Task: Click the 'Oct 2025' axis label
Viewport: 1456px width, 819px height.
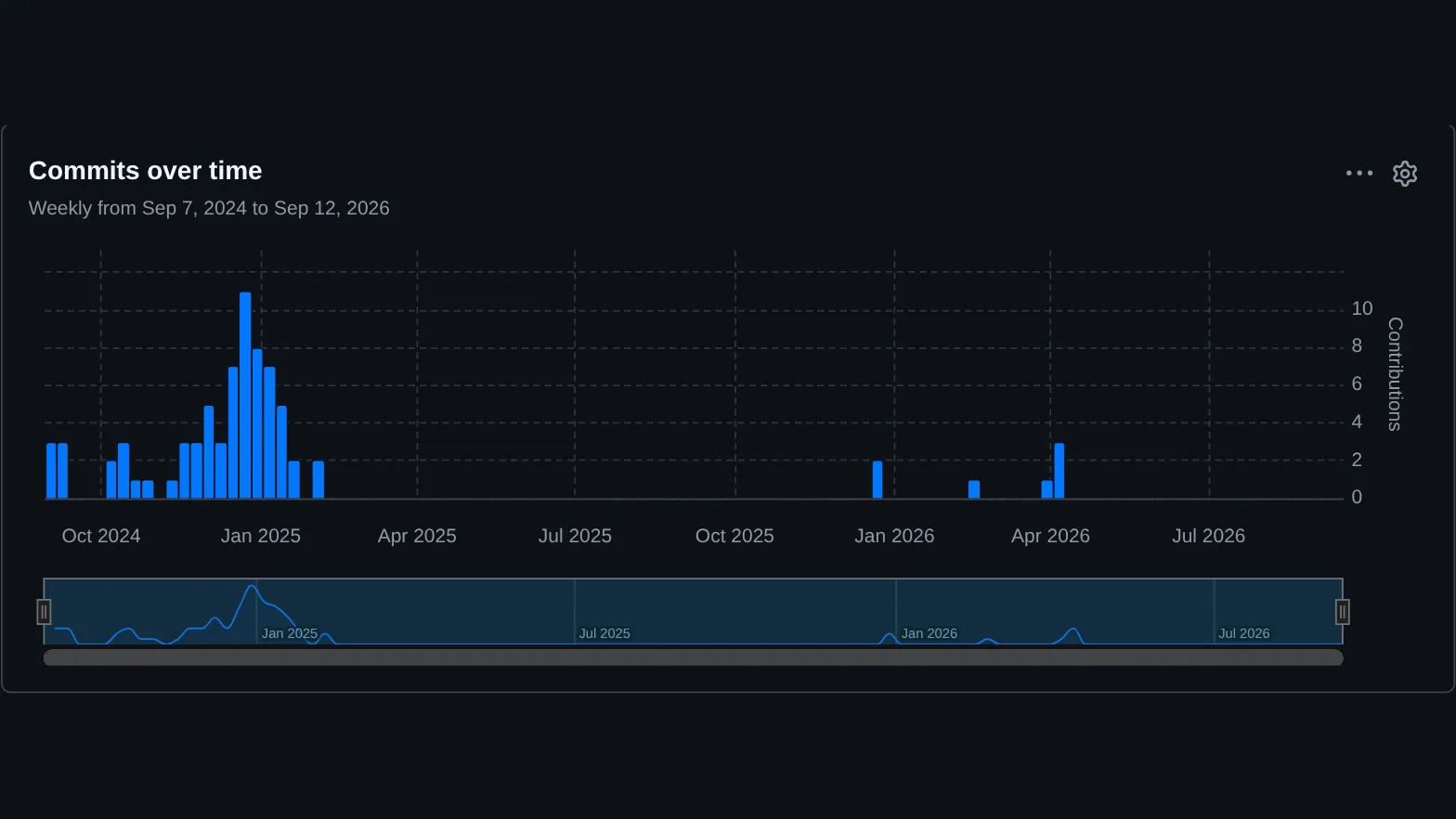Action: [734, 536]
